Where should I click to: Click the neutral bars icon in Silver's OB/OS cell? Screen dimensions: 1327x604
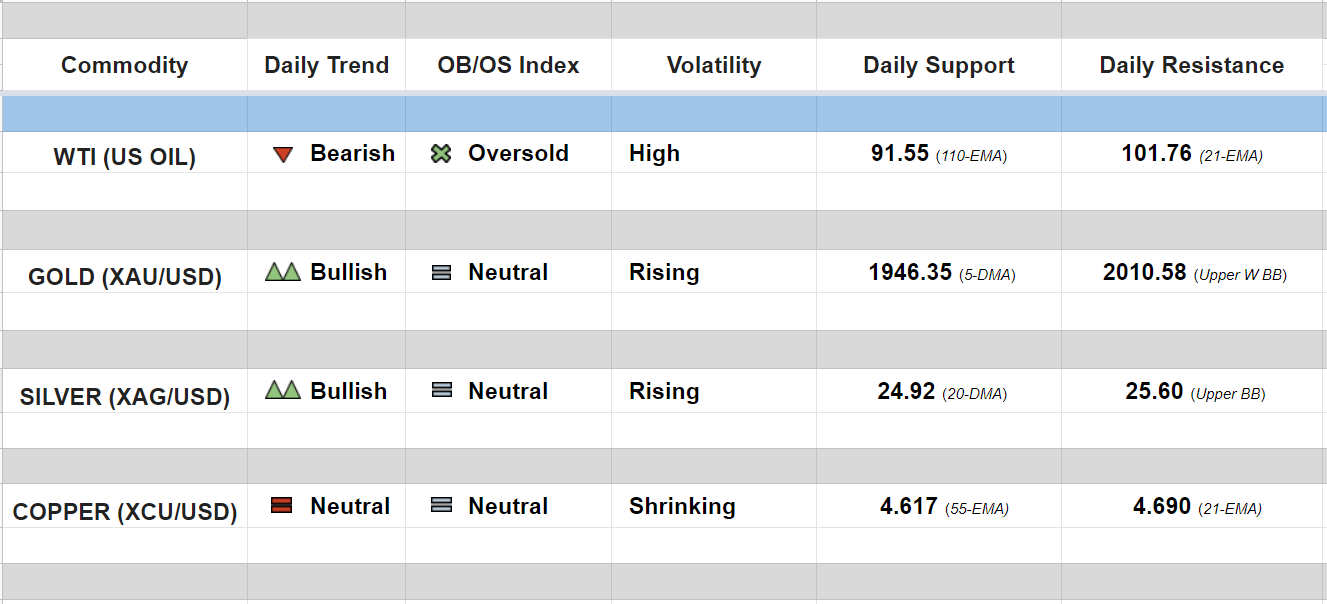[441, 392]
